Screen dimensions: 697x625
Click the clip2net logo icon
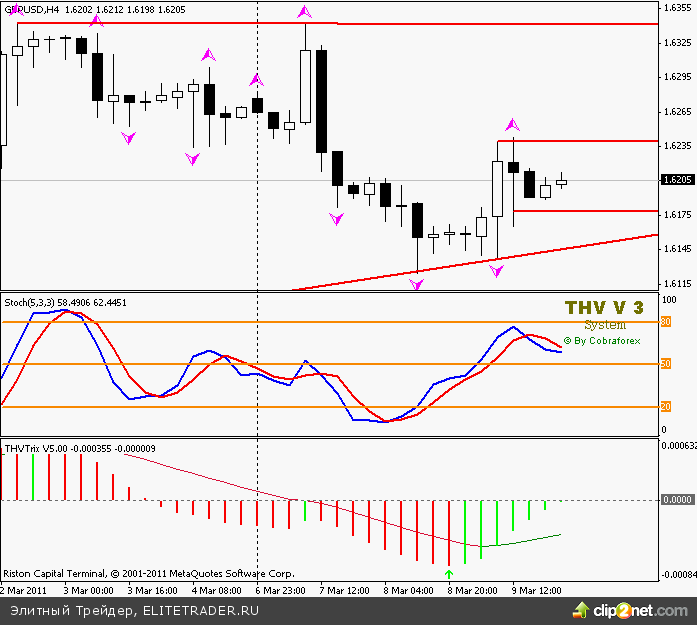coord(582,608)
